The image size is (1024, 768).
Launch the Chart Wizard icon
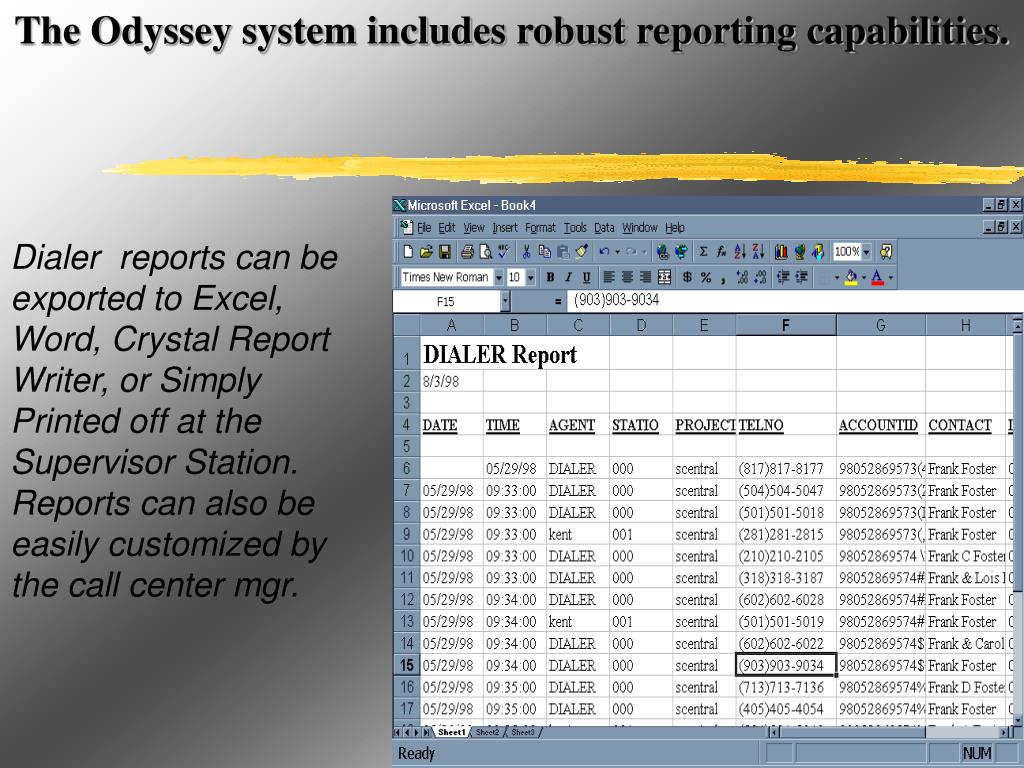(x=781, y=251)
